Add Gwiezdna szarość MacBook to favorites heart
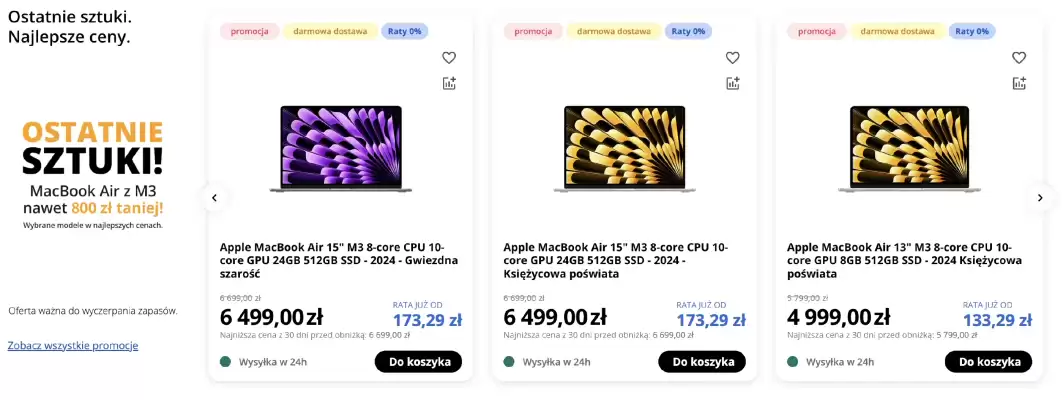 pos(449,58)
